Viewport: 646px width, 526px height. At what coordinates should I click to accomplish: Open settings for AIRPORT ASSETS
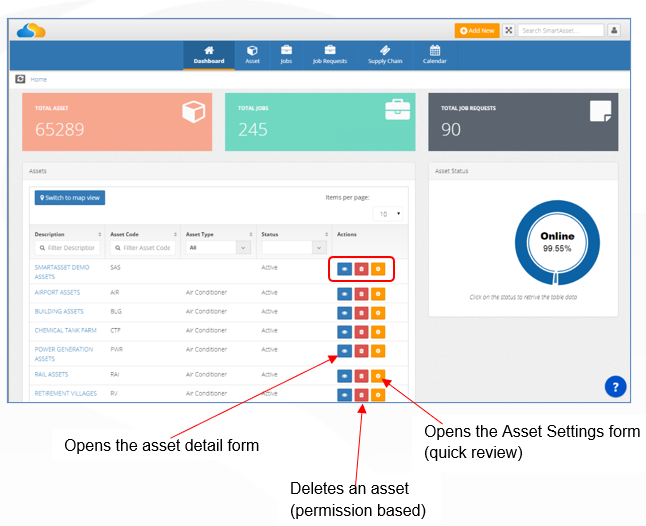tap(378, 294)
